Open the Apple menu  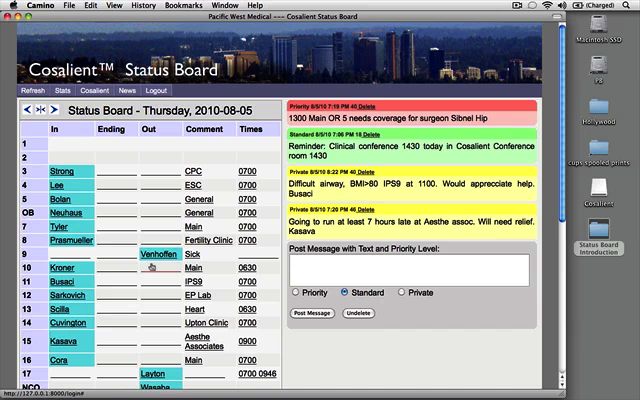click(x=13, y=5)
